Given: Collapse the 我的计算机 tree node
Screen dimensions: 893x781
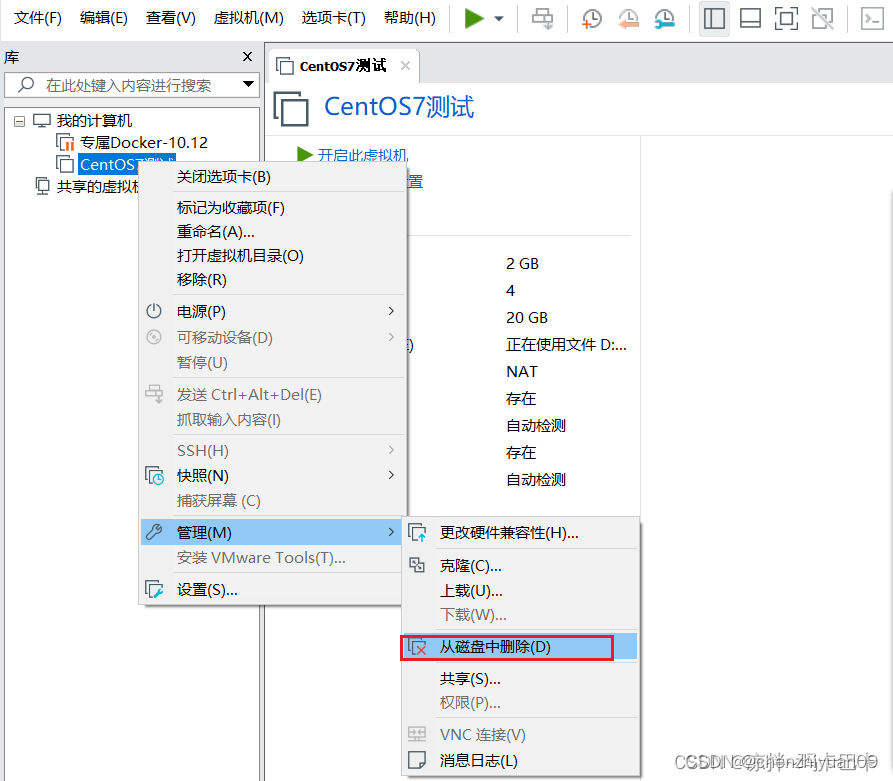Looking at the screenshot, I should [19, 121].
